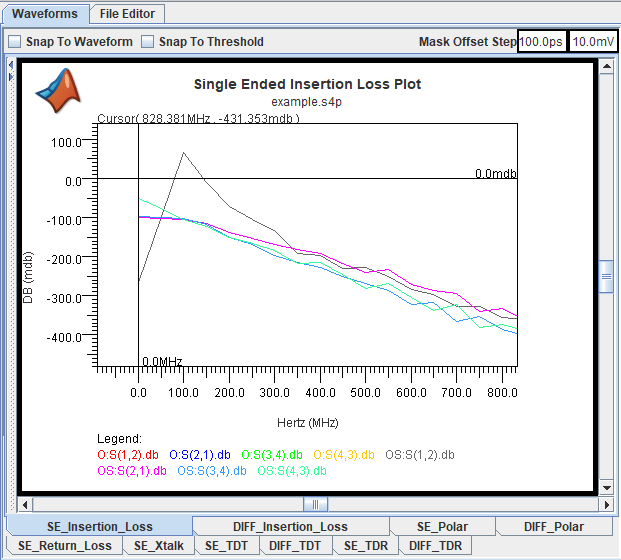Show the DIFF_TDR tab

coord(435,545)
